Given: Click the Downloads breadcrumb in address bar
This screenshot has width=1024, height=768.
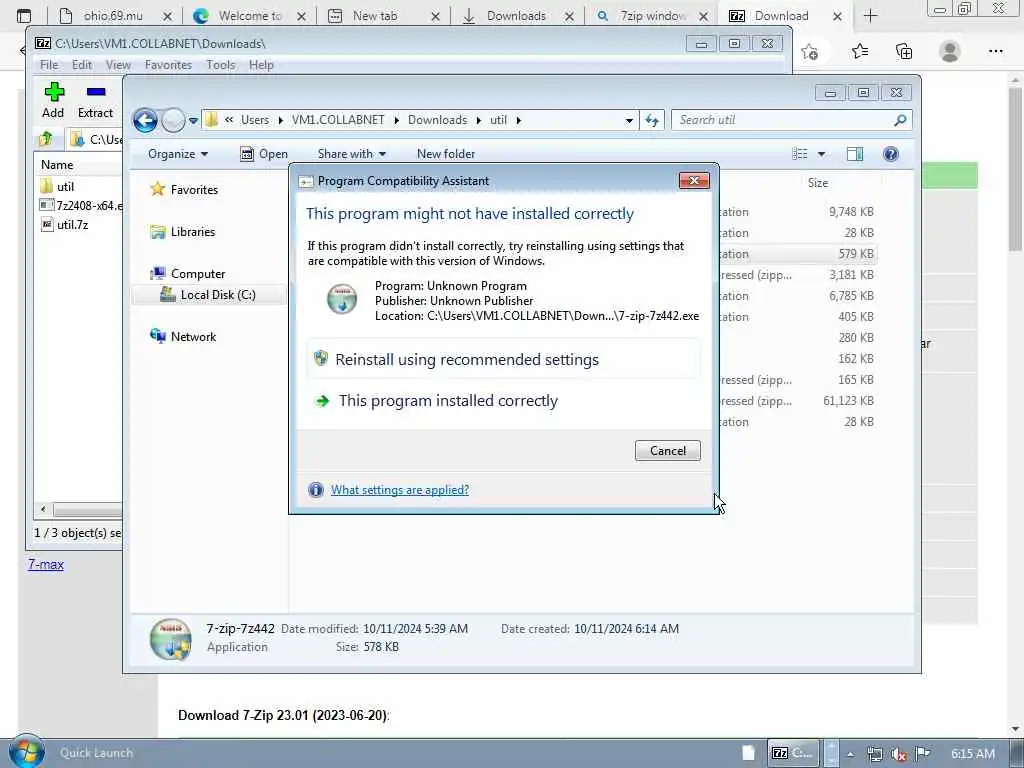Looking at the screenshot, I should [x=438, y=120].
